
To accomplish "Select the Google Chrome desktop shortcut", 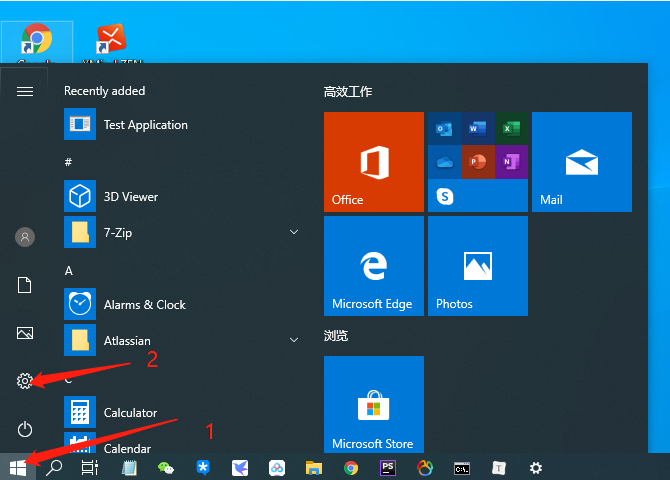I will coord(37,42).
